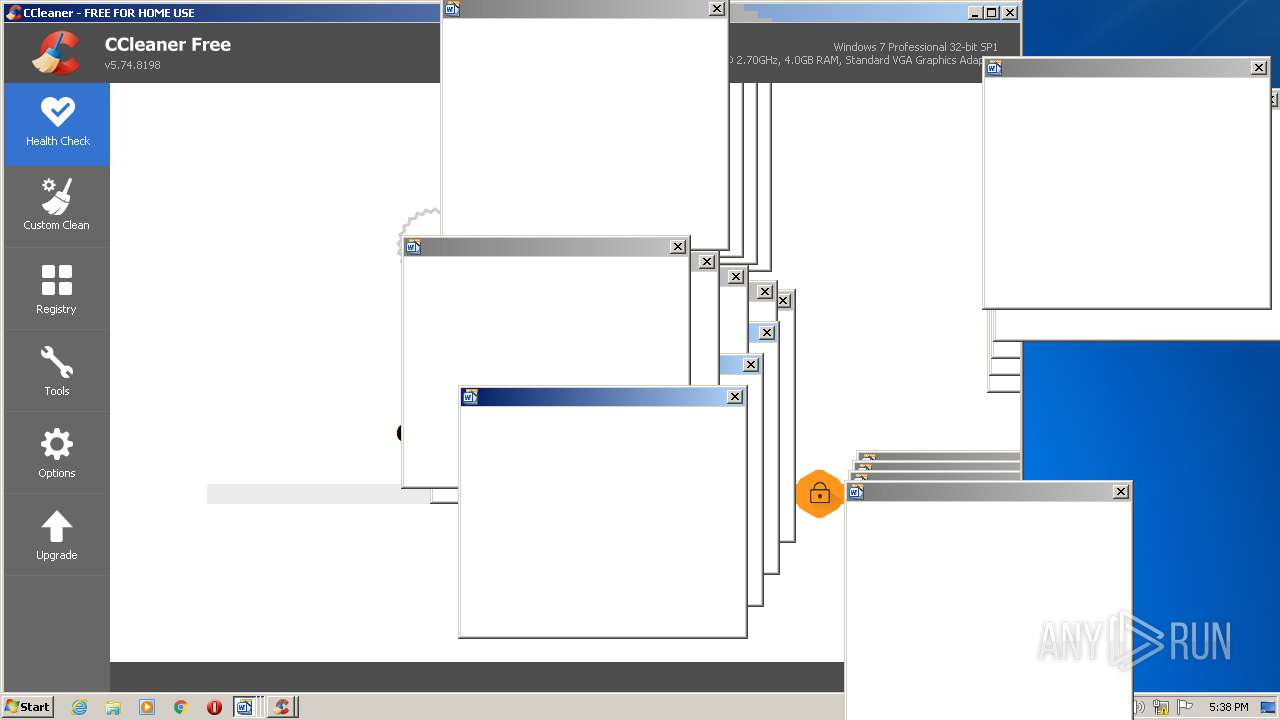This screenshot has height=720, width=1280.
Task: Launch Windows Media Player from taskbar
Action: coord(147,707)
